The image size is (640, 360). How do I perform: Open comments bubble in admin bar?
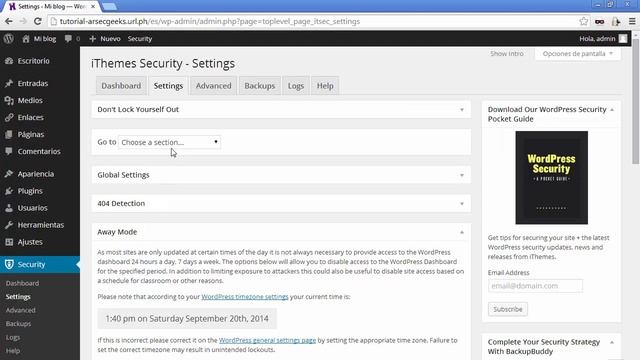point(68,39)
